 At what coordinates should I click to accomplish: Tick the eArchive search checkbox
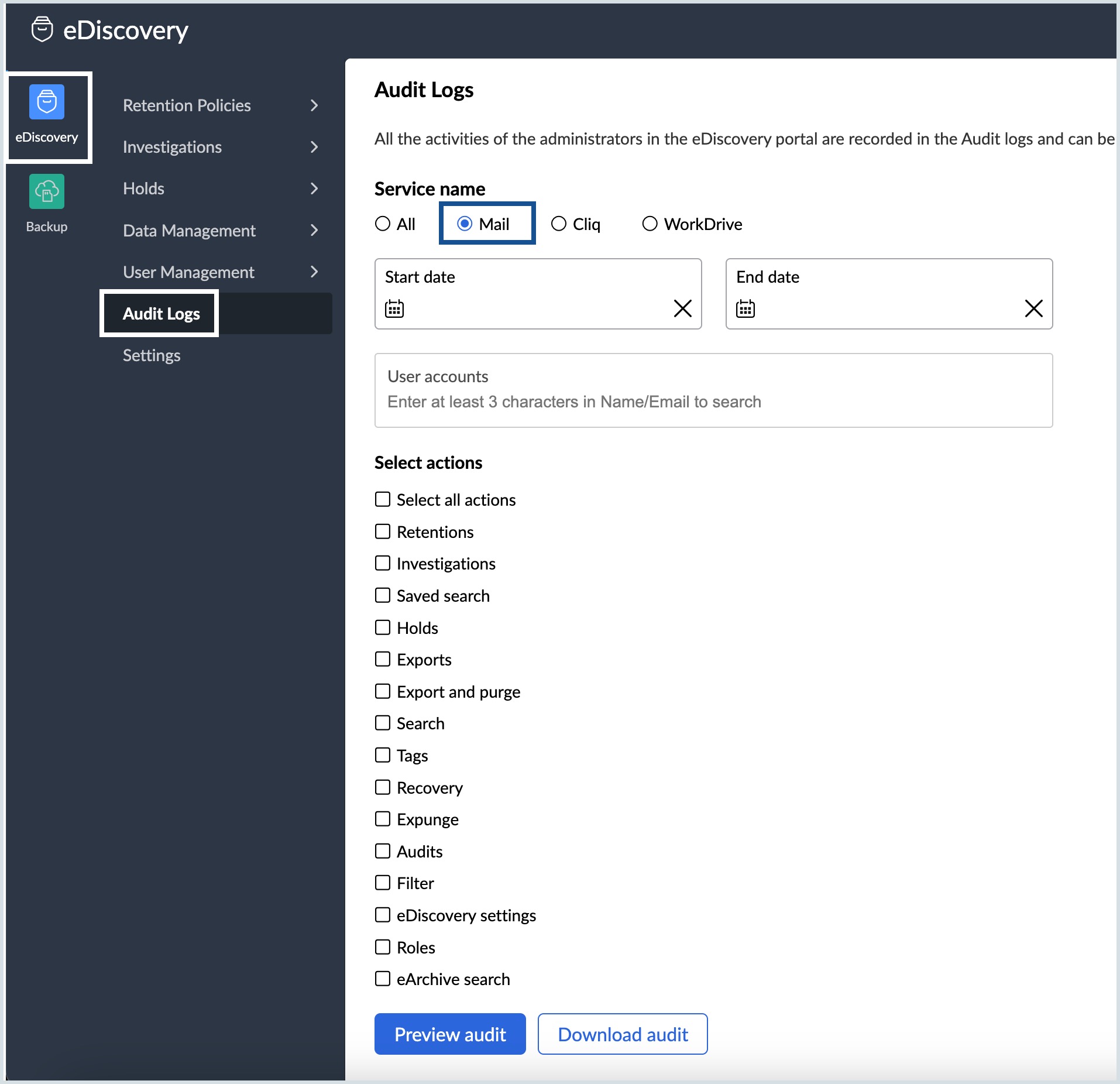[x=383, y=979]
